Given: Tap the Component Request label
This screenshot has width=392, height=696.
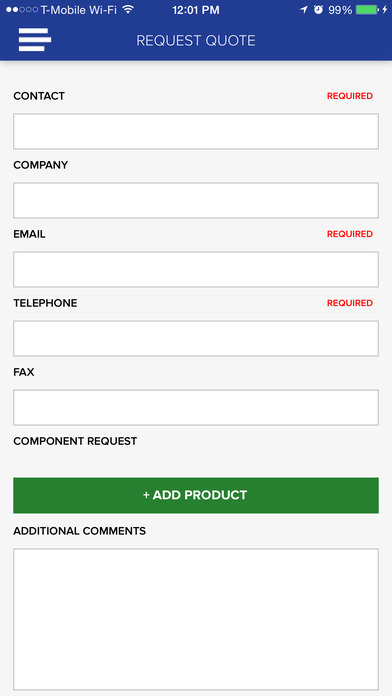Looking at the screenshot, I should pyautogui.click(x=75, y=441).
